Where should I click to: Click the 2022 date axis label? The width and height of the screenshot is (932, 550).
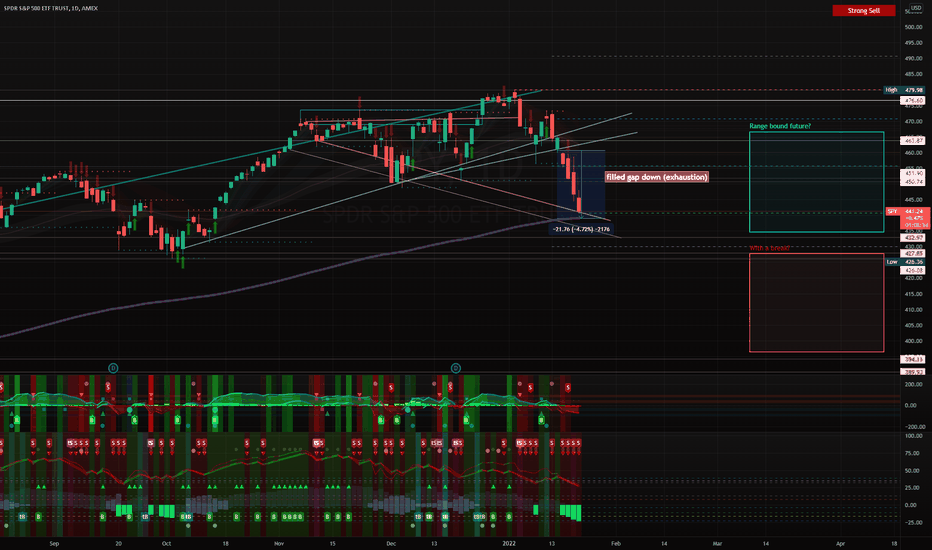click(509, 543)
